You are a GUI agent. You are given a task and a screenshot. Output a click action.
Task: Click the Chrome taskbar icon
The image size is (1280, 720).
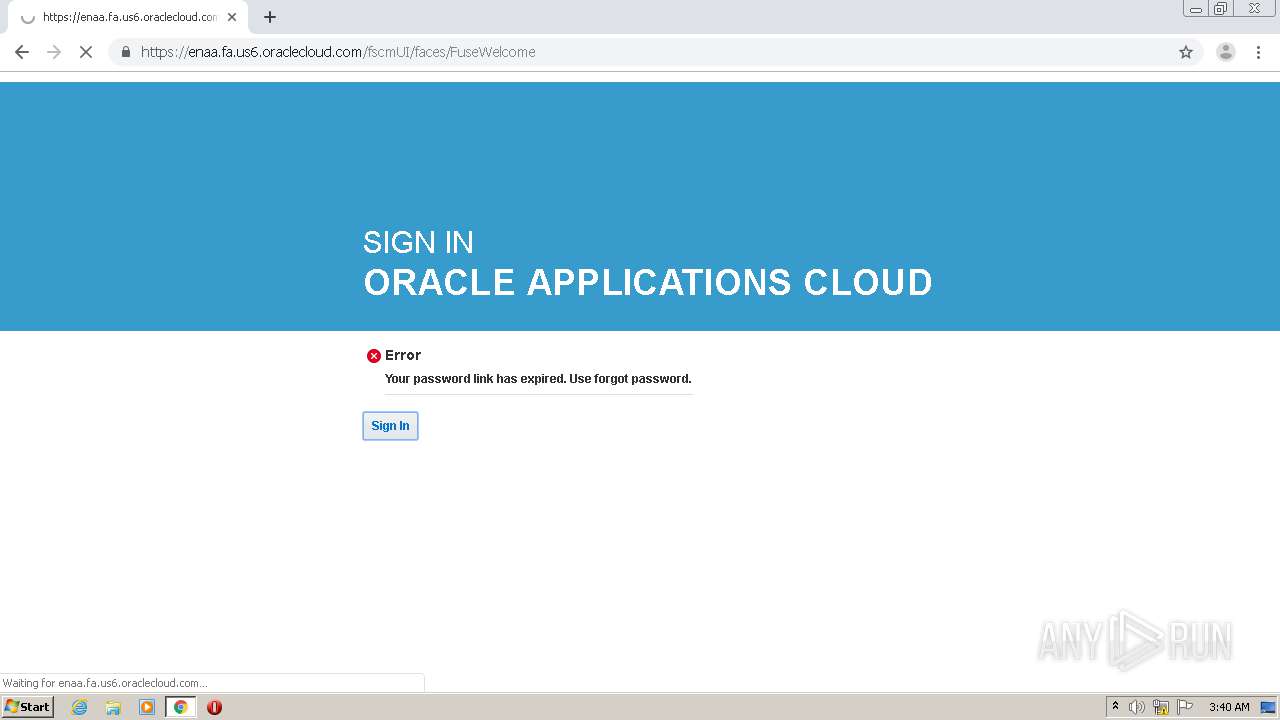click(181, 707)
